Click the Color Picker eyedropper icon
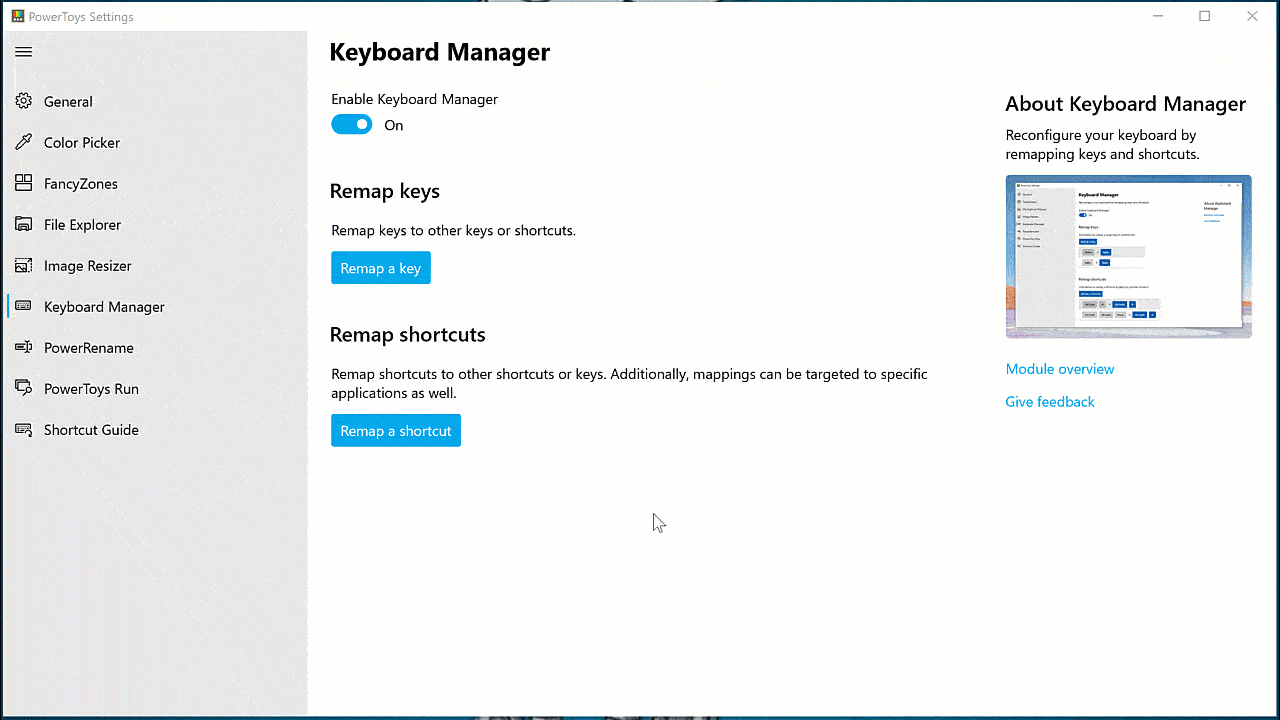The image size is (1280, 720). (24, 142)
